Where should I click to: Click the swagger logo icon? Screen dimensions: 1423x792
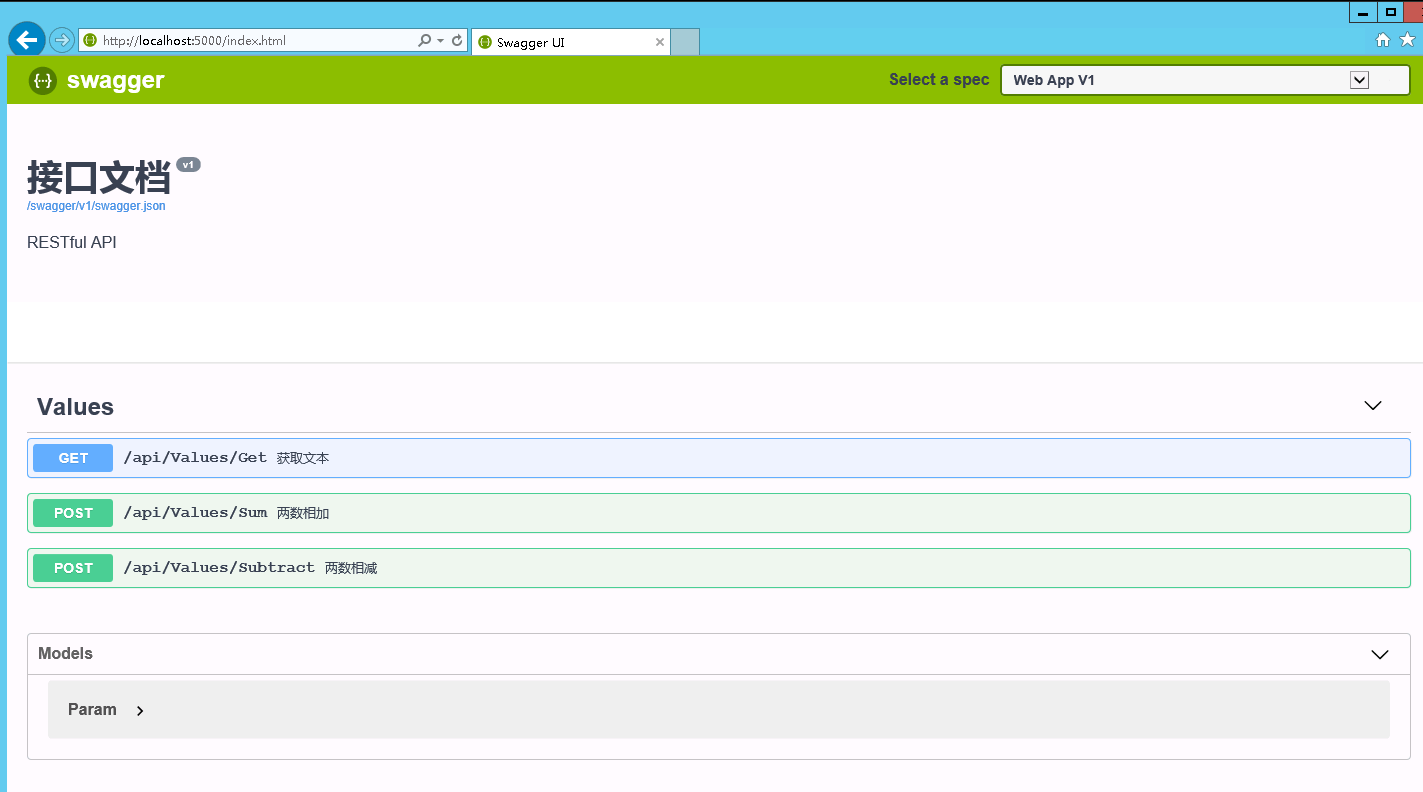pos(43,81)
